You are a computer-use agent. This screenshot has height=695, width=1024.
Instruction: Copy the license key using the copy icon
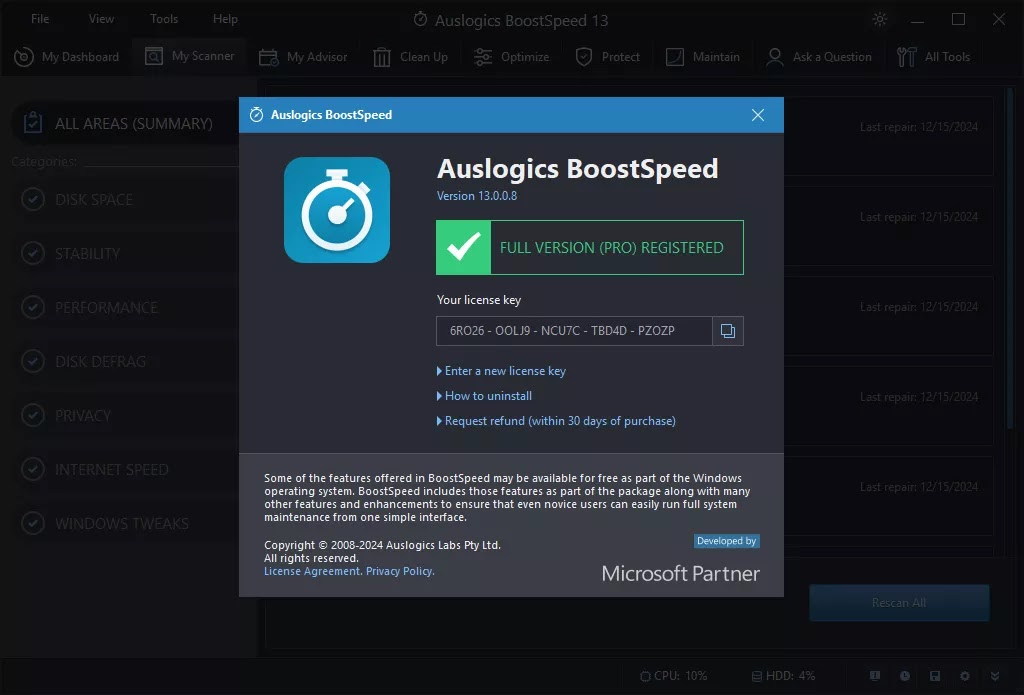728,331
